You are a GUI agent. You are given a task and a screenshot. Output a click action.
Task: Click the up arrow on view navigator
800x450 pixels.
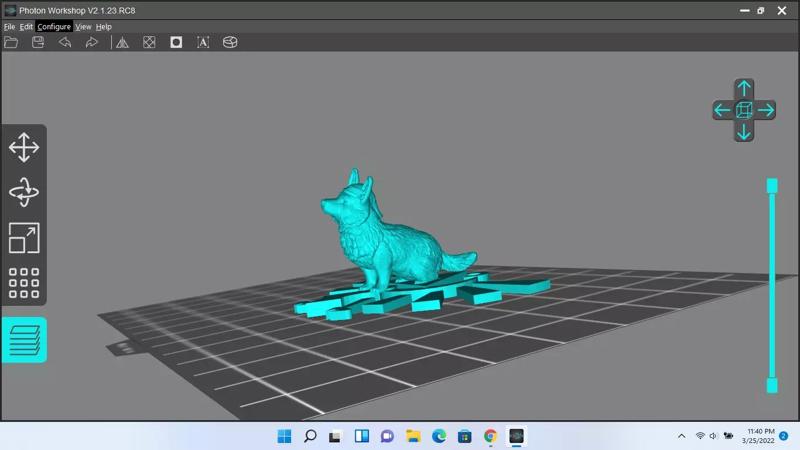744,89
